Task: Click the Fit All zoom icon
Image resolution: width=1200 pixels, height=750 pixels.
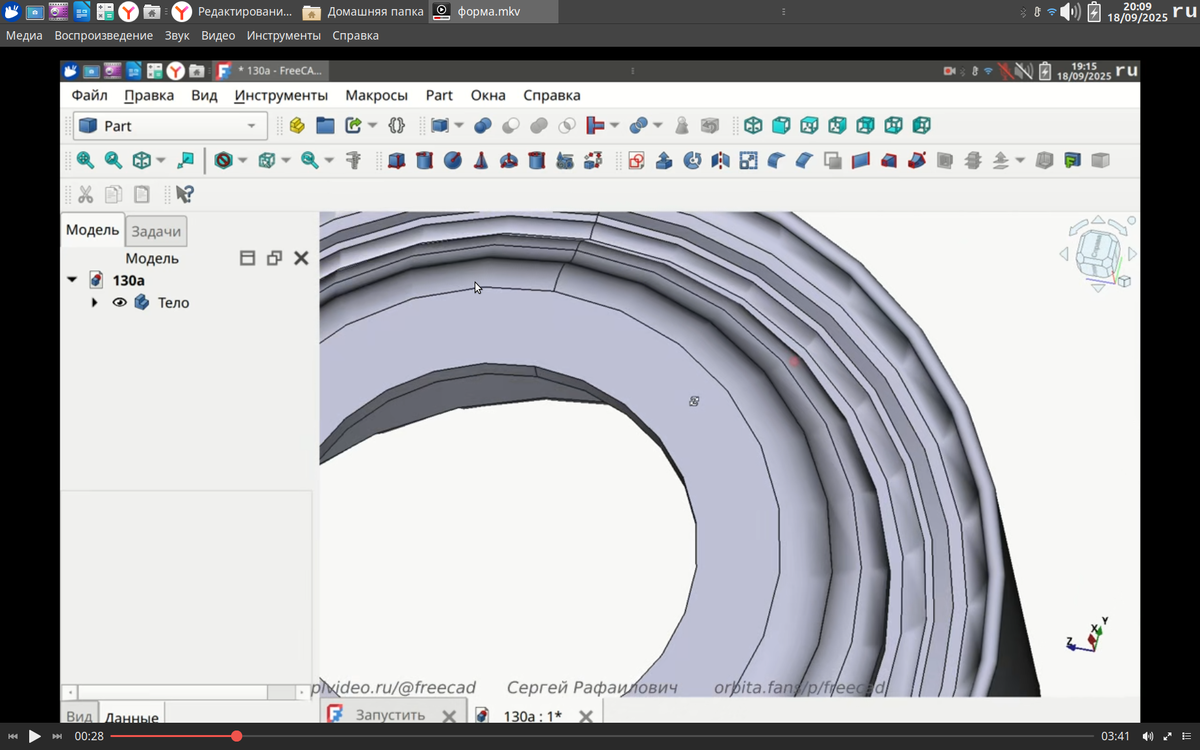Action: 85,160
